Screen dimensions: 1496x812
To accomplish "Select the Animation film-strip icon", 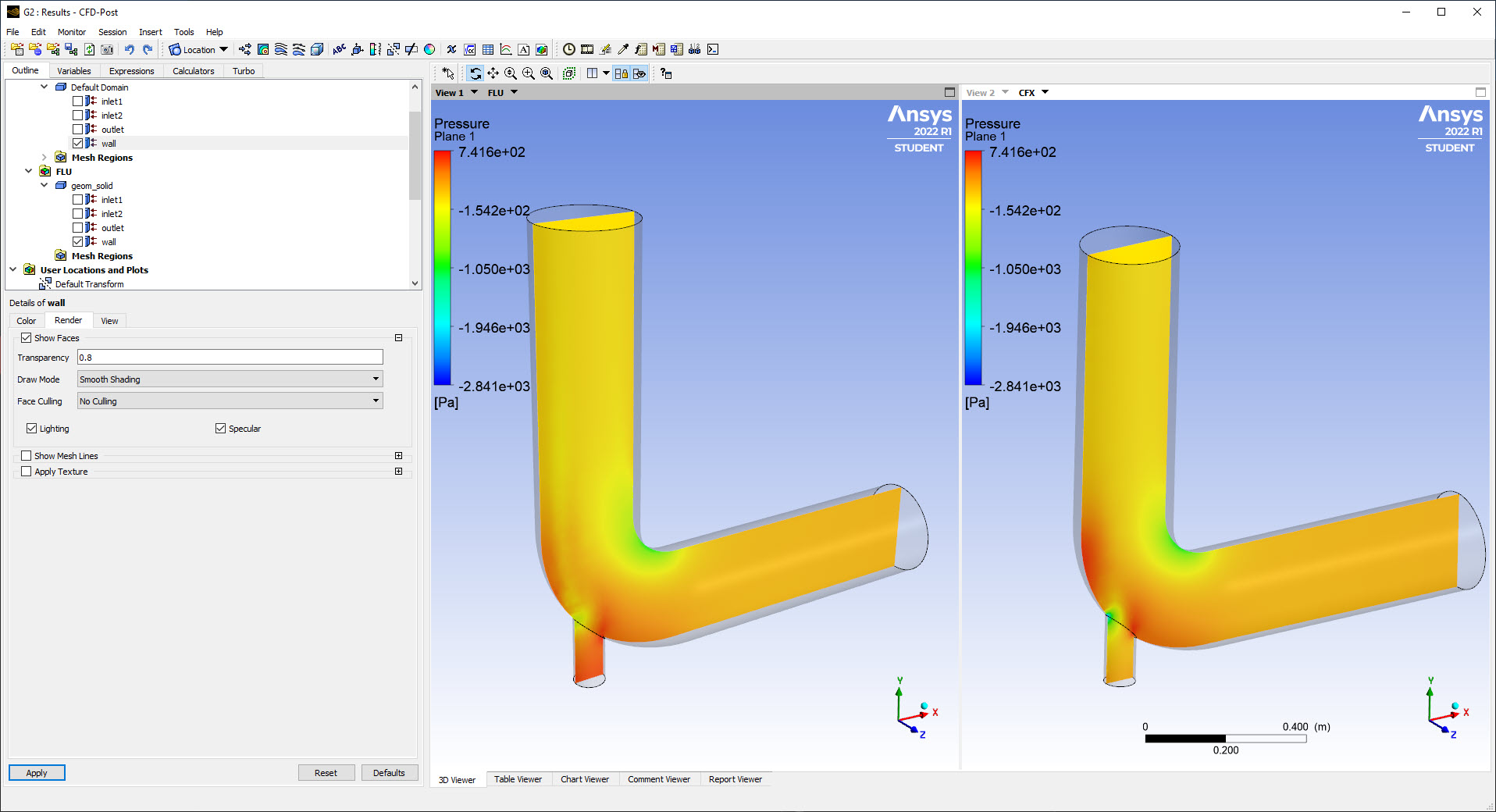I will pos(588,49).
